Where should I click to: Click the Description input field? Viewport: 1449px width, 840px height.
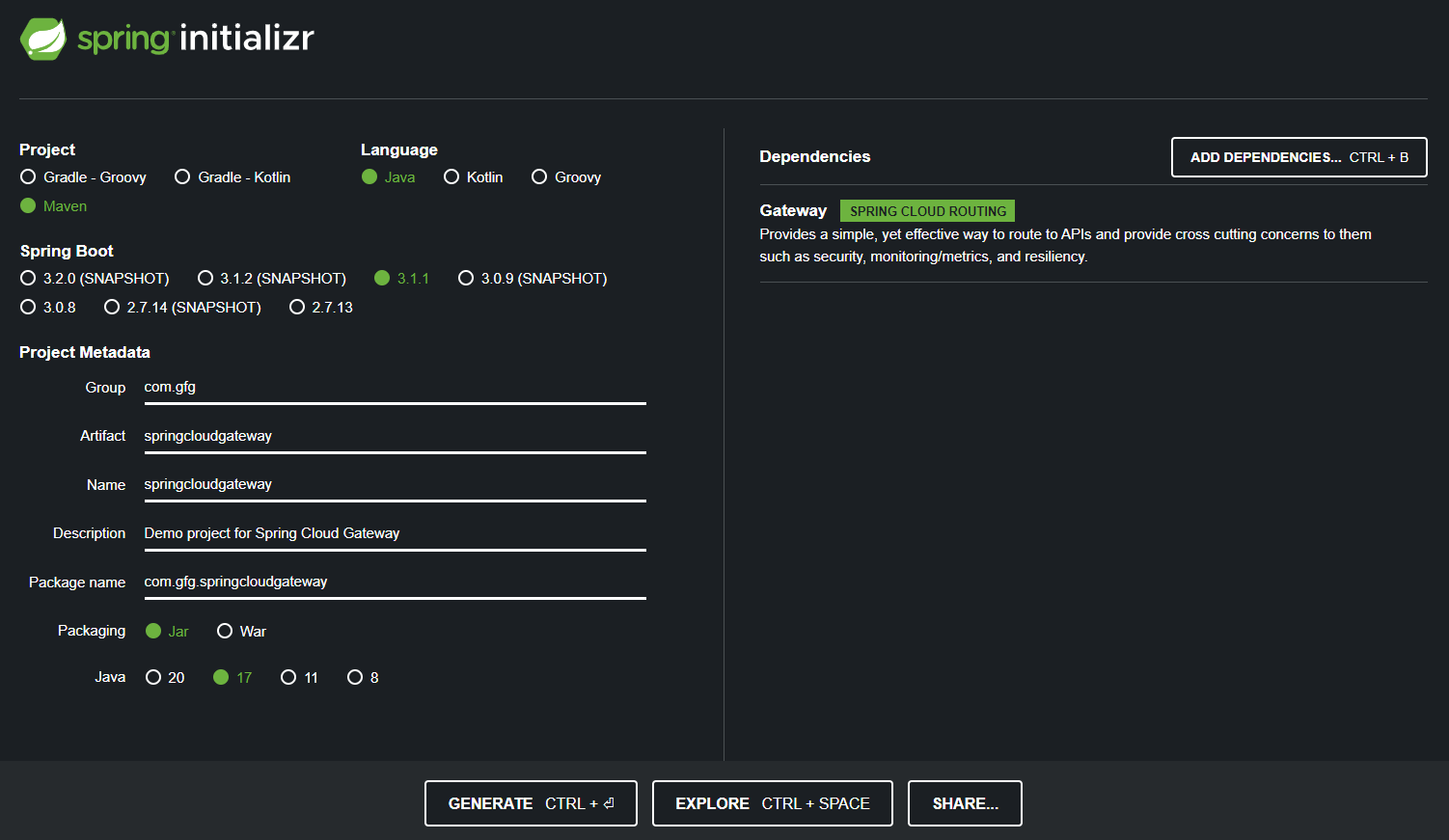tap(396, 533)
